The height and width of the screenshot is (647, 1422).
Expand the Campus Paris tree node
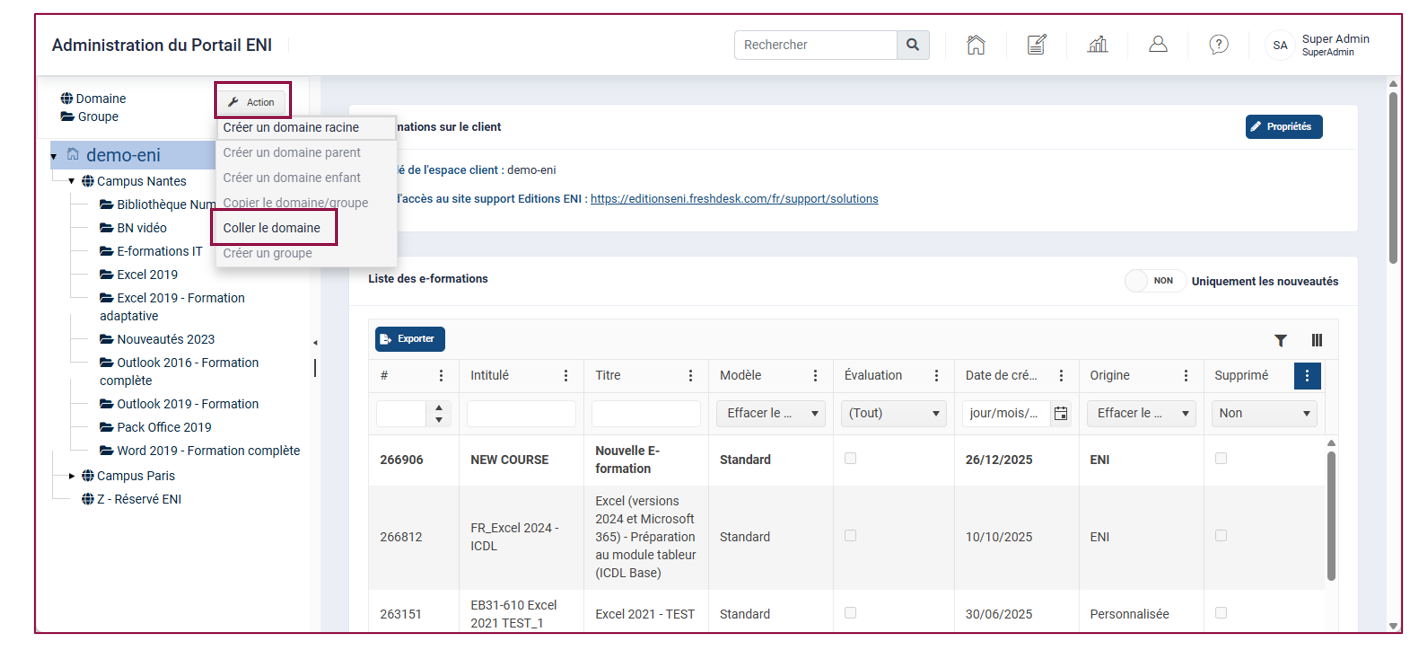[x=72, y=476]
